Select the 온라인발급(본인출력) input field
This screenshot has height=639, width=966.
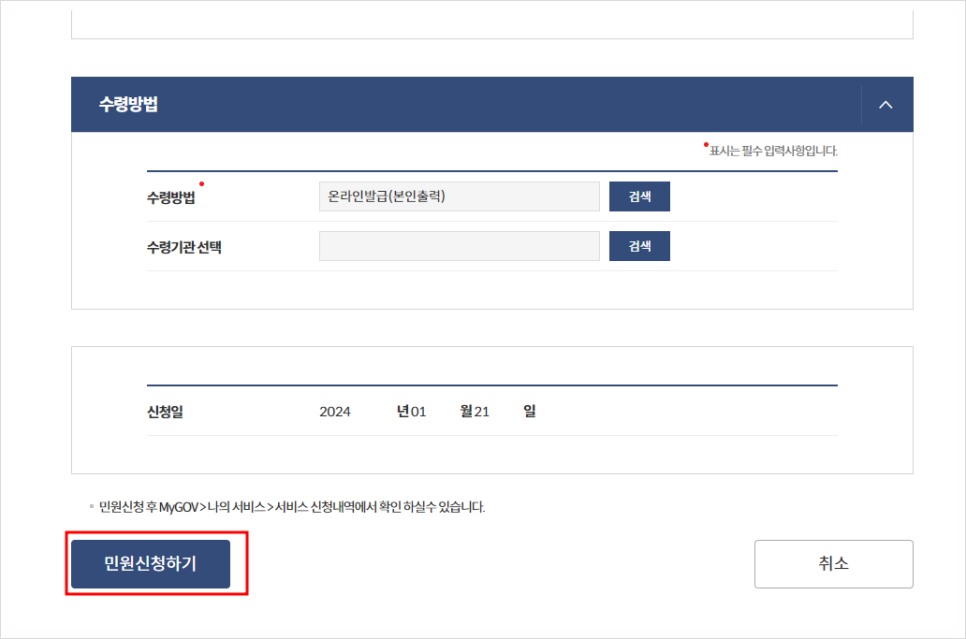pyautogui.click(x=458, y=196)
